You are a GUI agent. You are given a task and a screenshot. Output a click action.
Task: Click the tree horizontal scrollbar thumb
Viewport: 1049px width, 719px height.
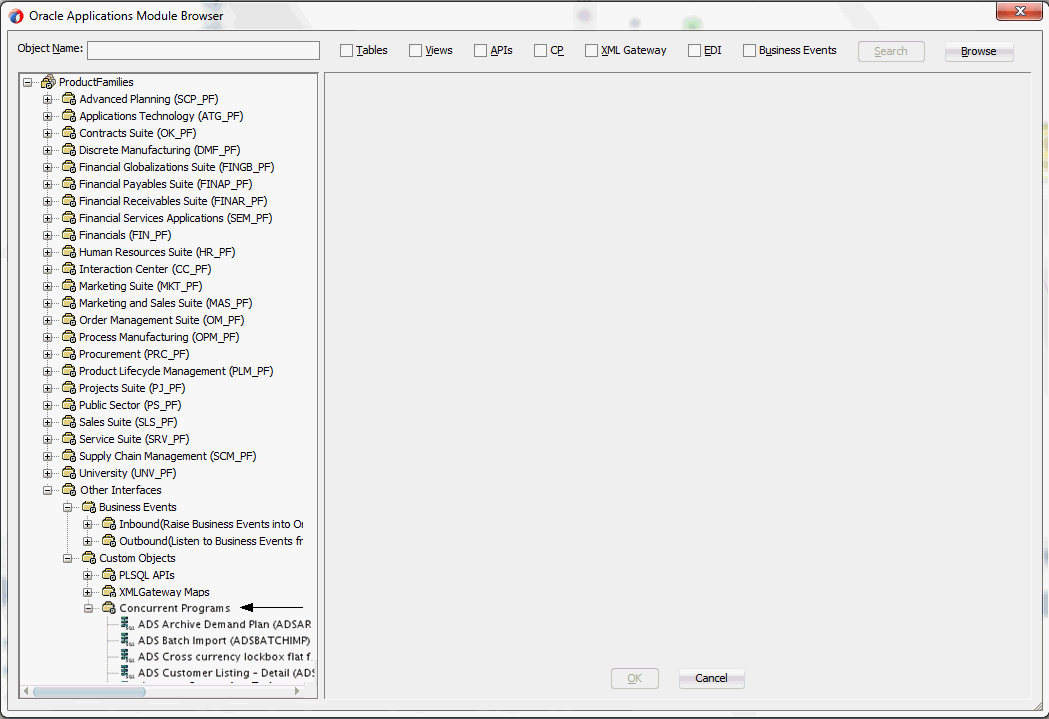(x=89, y=692)
